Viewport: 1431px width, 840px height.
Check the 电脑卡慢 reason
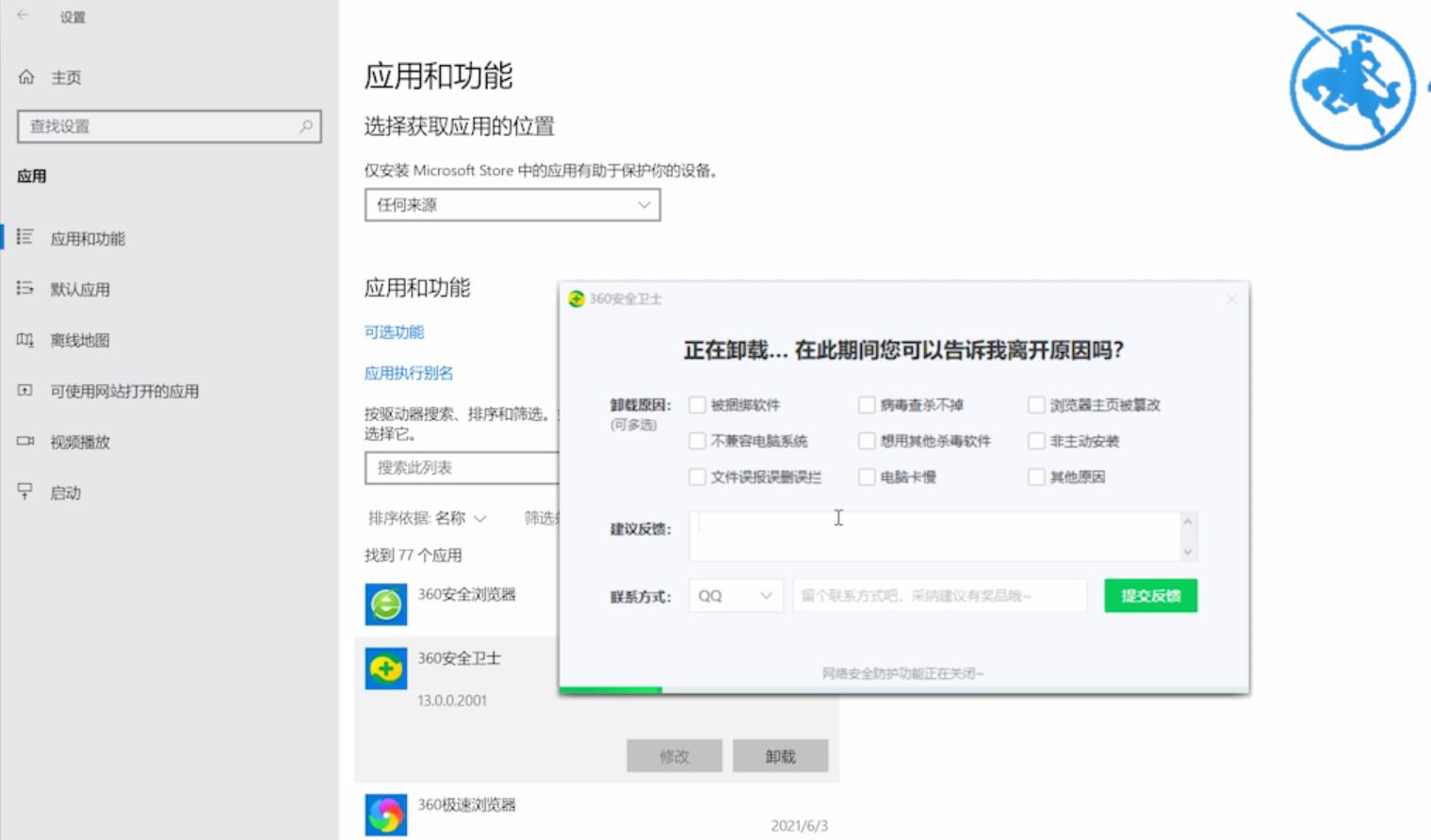pyautogui.click(x=867, y=477)
